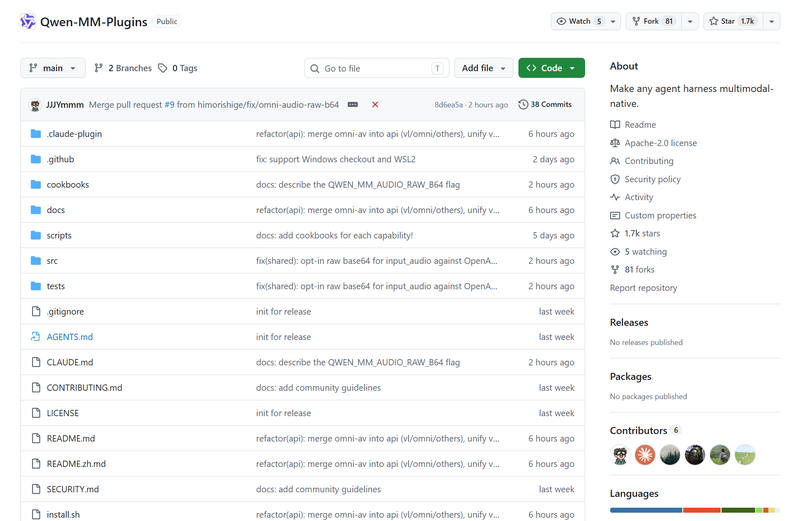Screen dimensions: 800x521
Task: Open the SECURITY.md file
Action: click(x=72, y=489)
